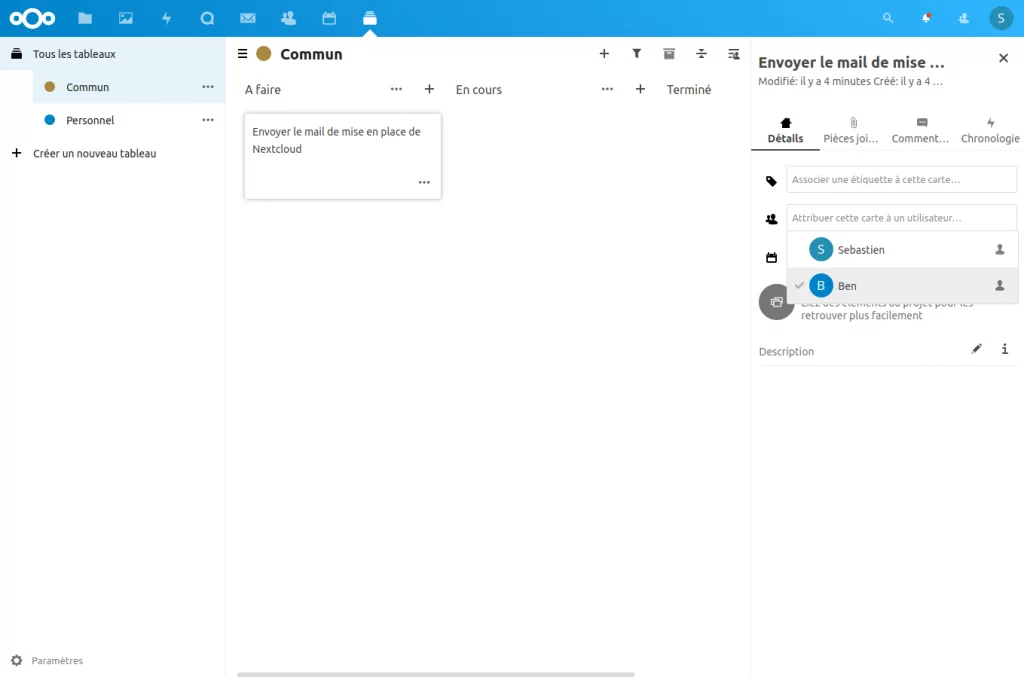The width and height of the screenshot is (1024, 677).
Task: Switch to the Chronologie tab
Action: pyautogui.click(x=989, y=131)
